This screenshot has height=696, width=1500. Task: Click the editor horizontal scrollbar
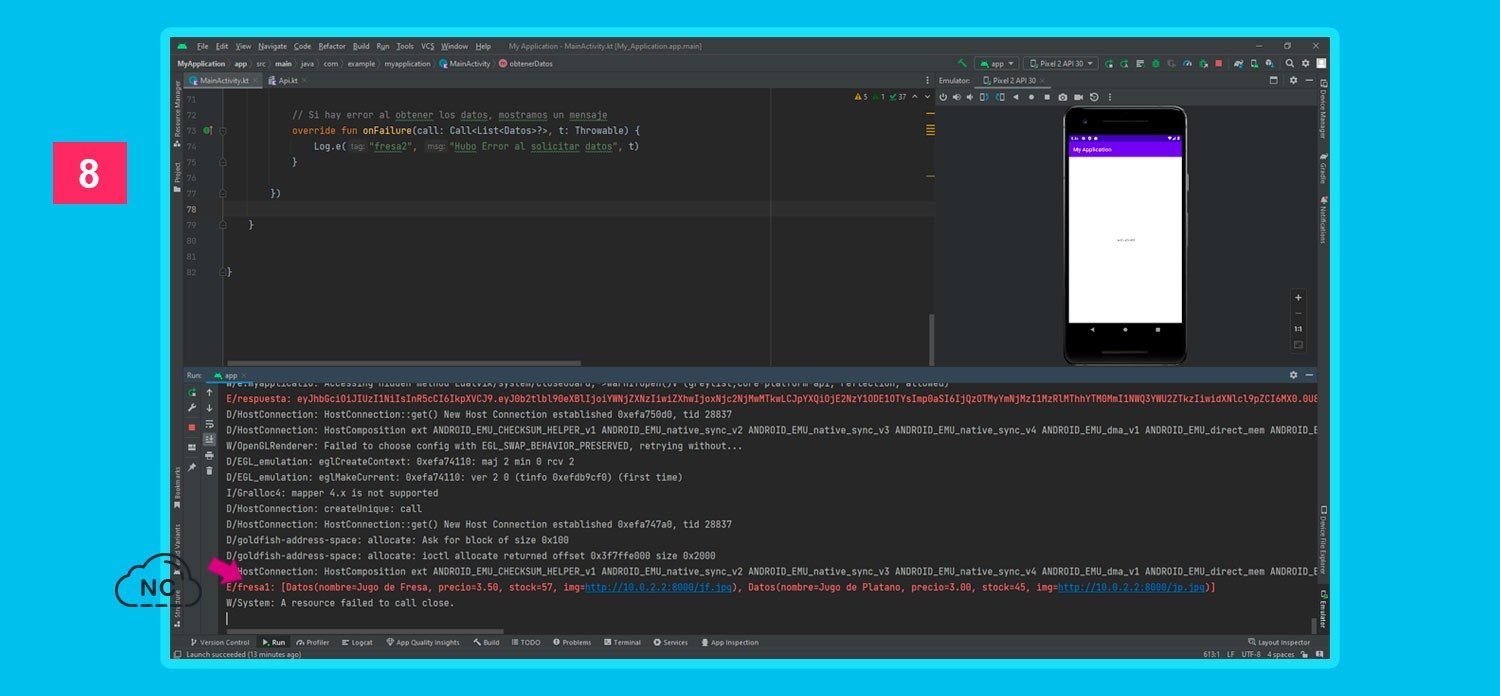coord(404,363)
